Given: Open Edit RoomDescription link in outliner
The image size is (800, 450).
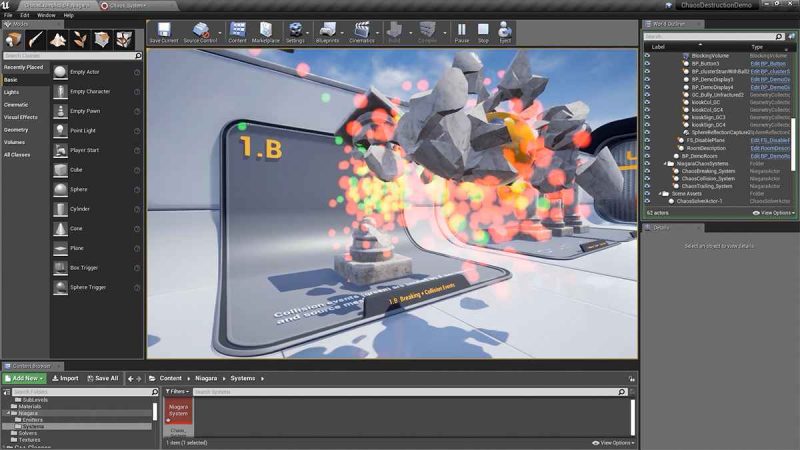Looking at the screenshot, I should [770, 148].
